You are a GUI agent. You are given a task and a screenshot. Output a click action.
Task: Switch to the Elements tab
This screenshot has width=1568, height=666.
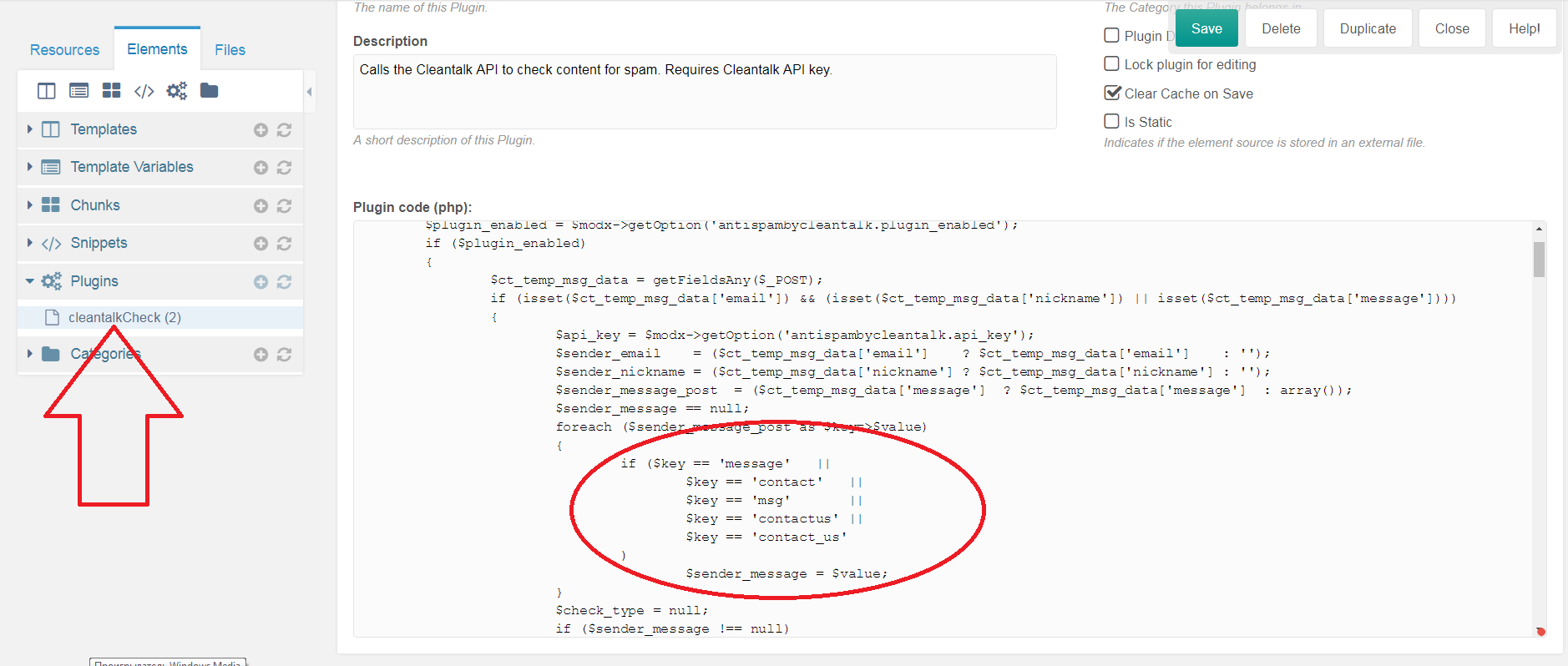157,48
